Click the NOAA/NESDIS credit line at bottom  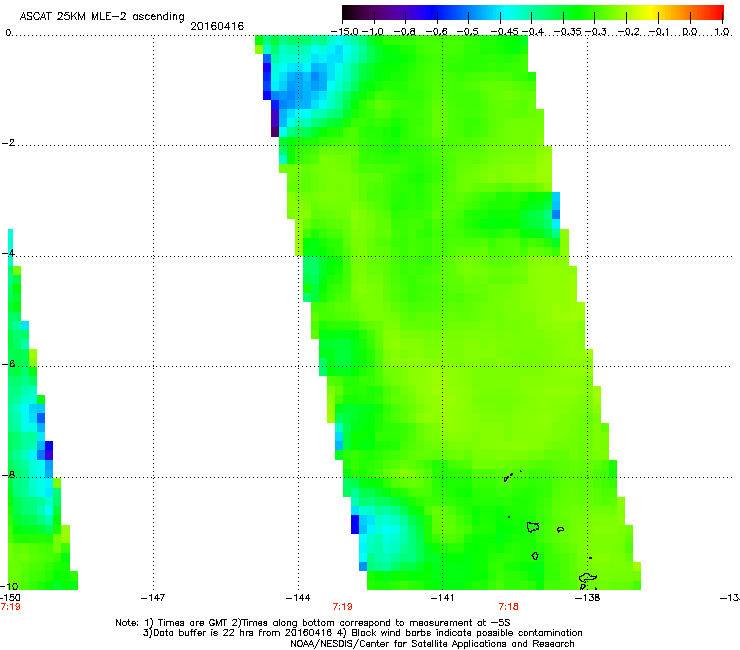coord(432,644)
